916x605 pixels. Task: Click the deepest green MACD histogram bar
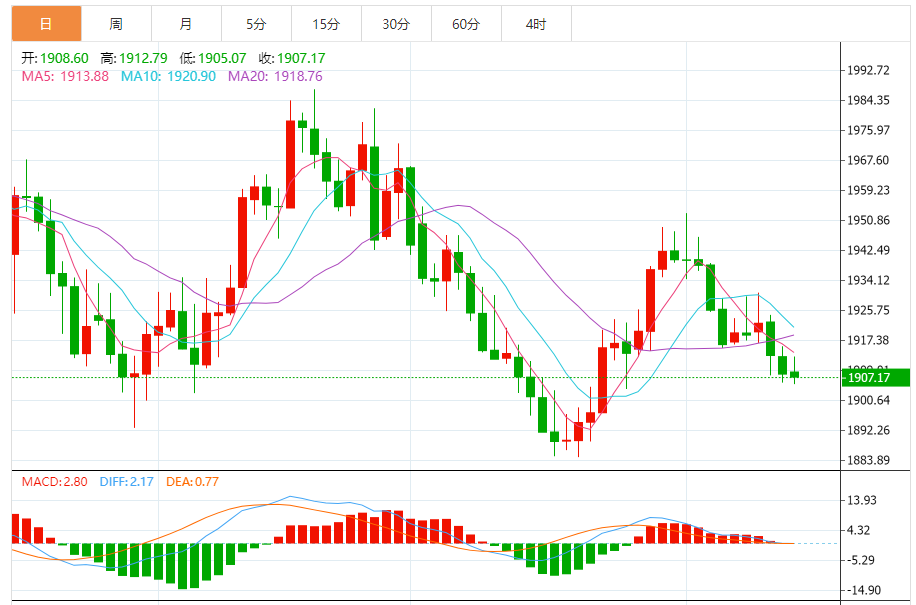tap(182, 566)
